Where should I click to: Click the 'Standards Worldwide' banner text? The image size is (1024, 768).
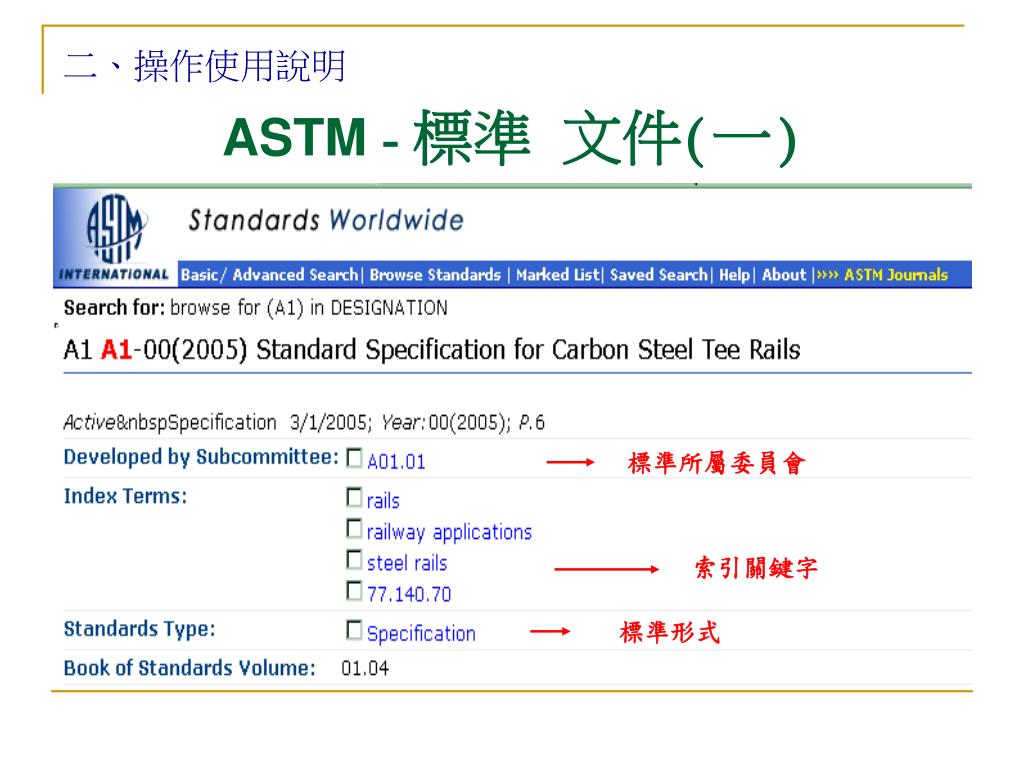(x=326, y=220)
